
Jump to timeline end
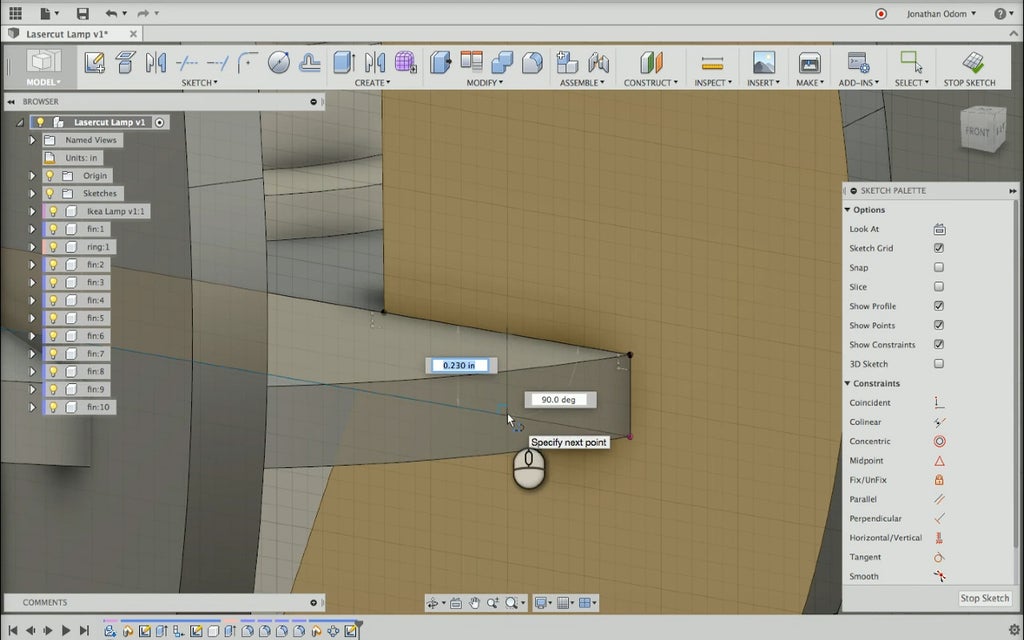tap(84, 631)
